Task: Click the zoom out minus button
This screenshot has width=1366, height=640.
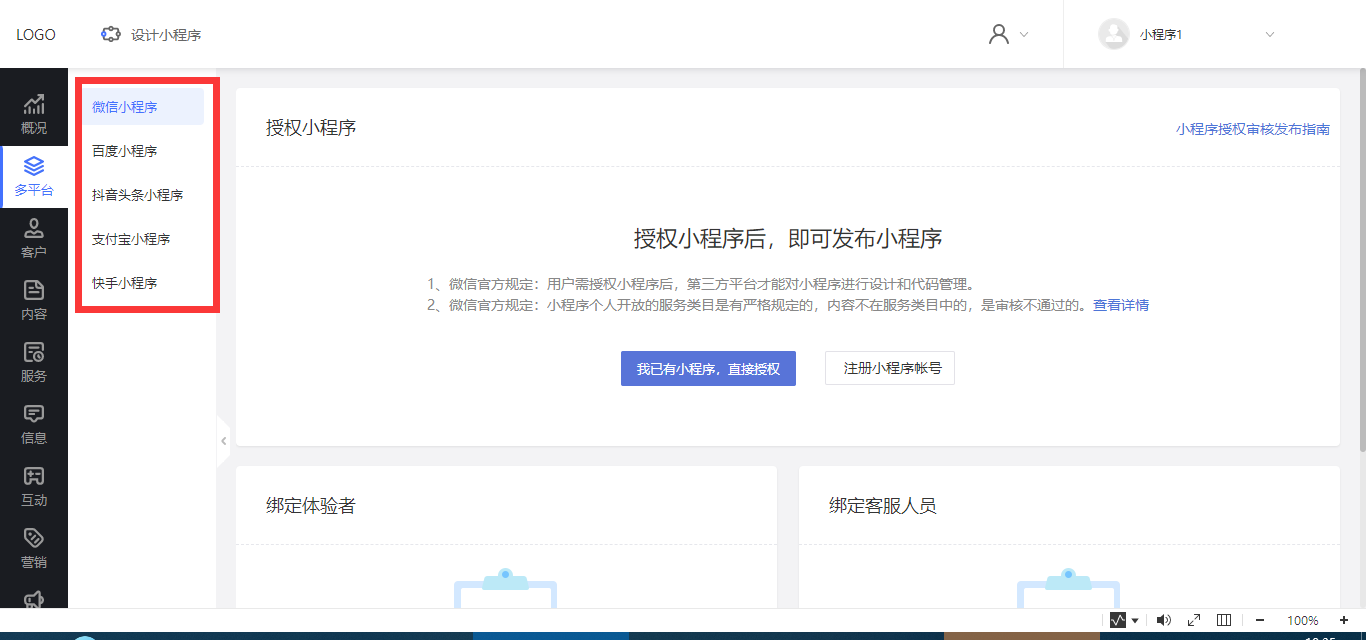Action: [x=1260, y=620]
